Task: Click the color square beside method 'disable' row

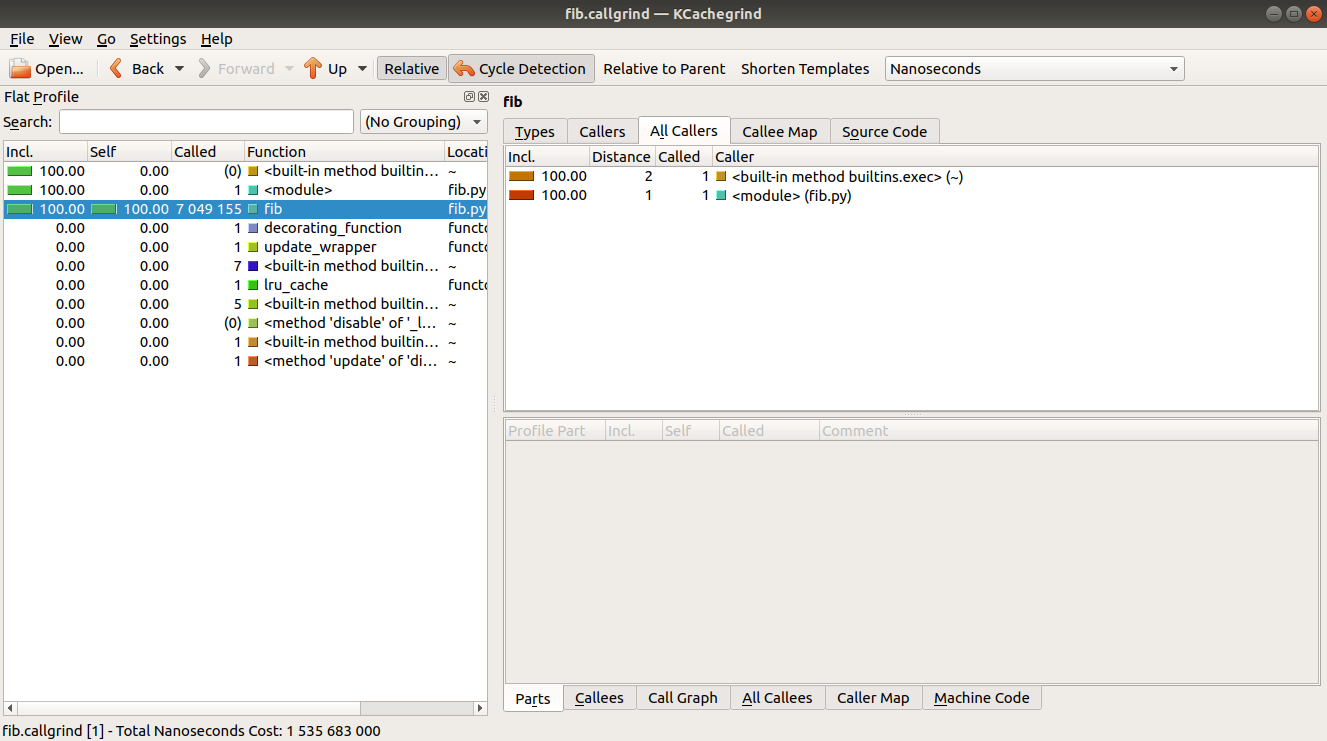Action: (253, 323)
